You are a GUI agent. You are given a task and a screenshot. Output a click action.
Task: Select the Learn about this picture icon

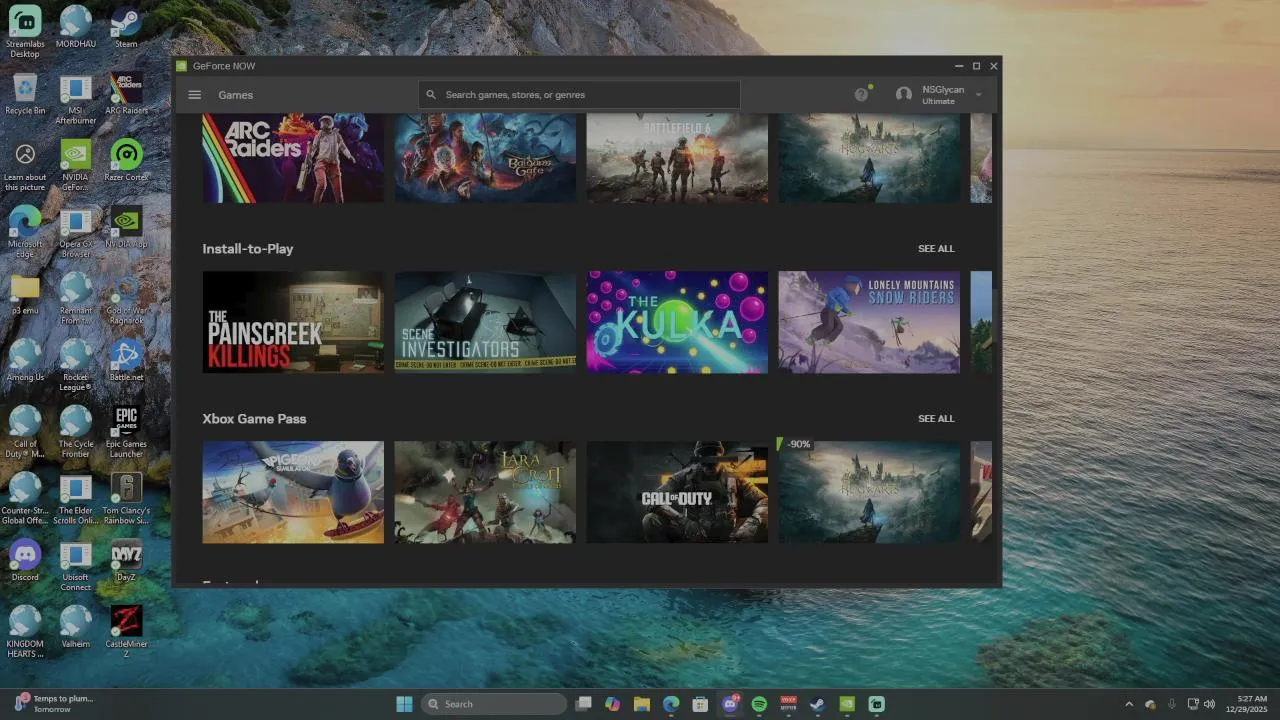click(25, 166)
